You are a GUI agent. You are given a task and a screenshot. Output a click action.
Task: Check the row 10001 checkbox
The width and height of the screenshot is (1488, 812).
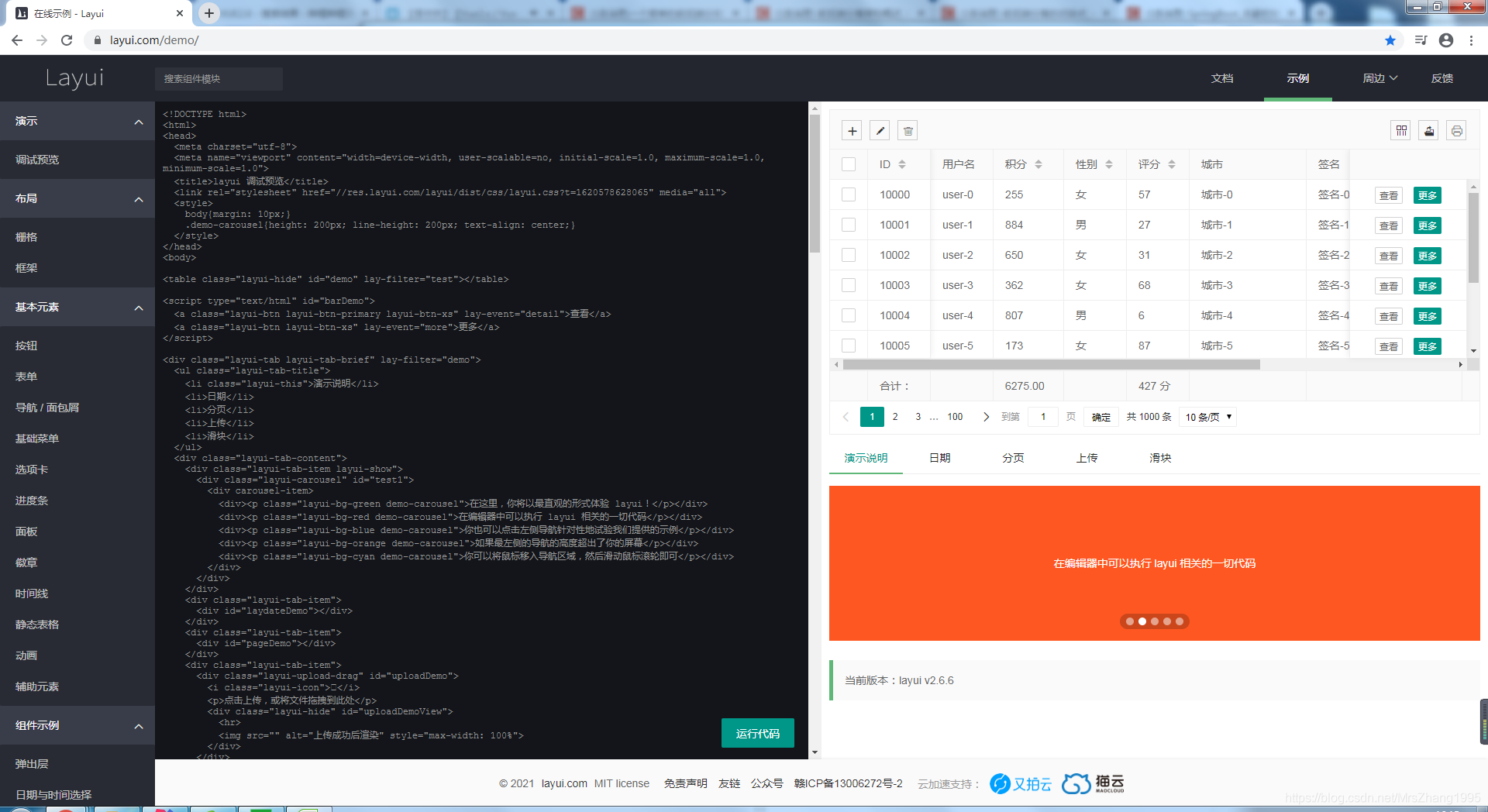tap(849, 225)
